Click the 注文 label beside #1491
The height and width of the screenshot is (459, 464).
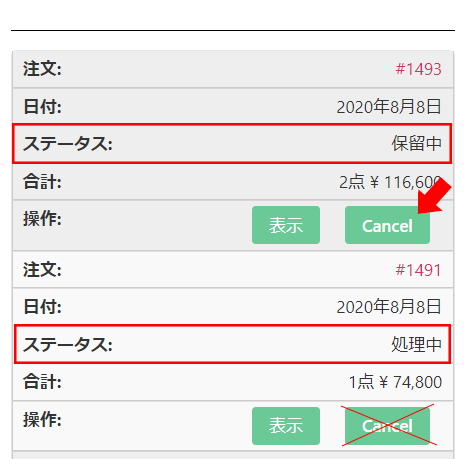pyautogui.click(x=42, y=269)
